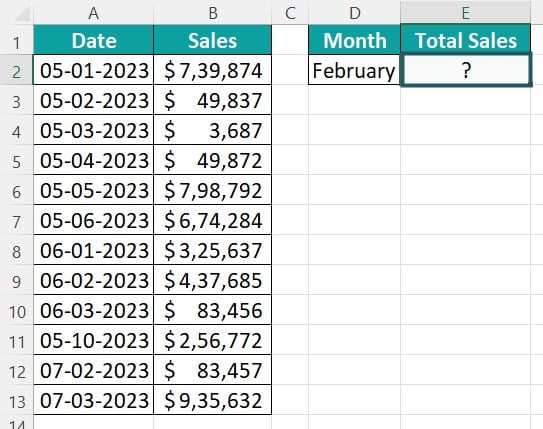Select date cell 05-04-2023
543x429 pixels.
pyautogui.click(x=94, y=160)
